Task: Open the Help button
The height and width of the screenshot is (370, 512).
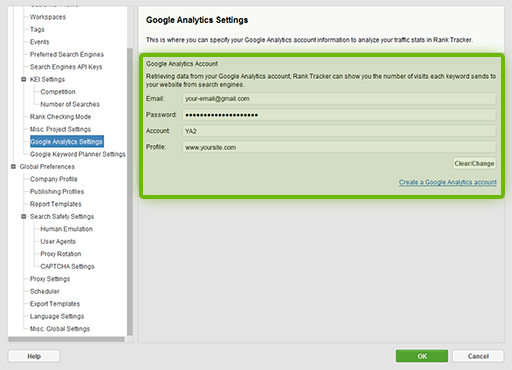Action: [34, 356]
